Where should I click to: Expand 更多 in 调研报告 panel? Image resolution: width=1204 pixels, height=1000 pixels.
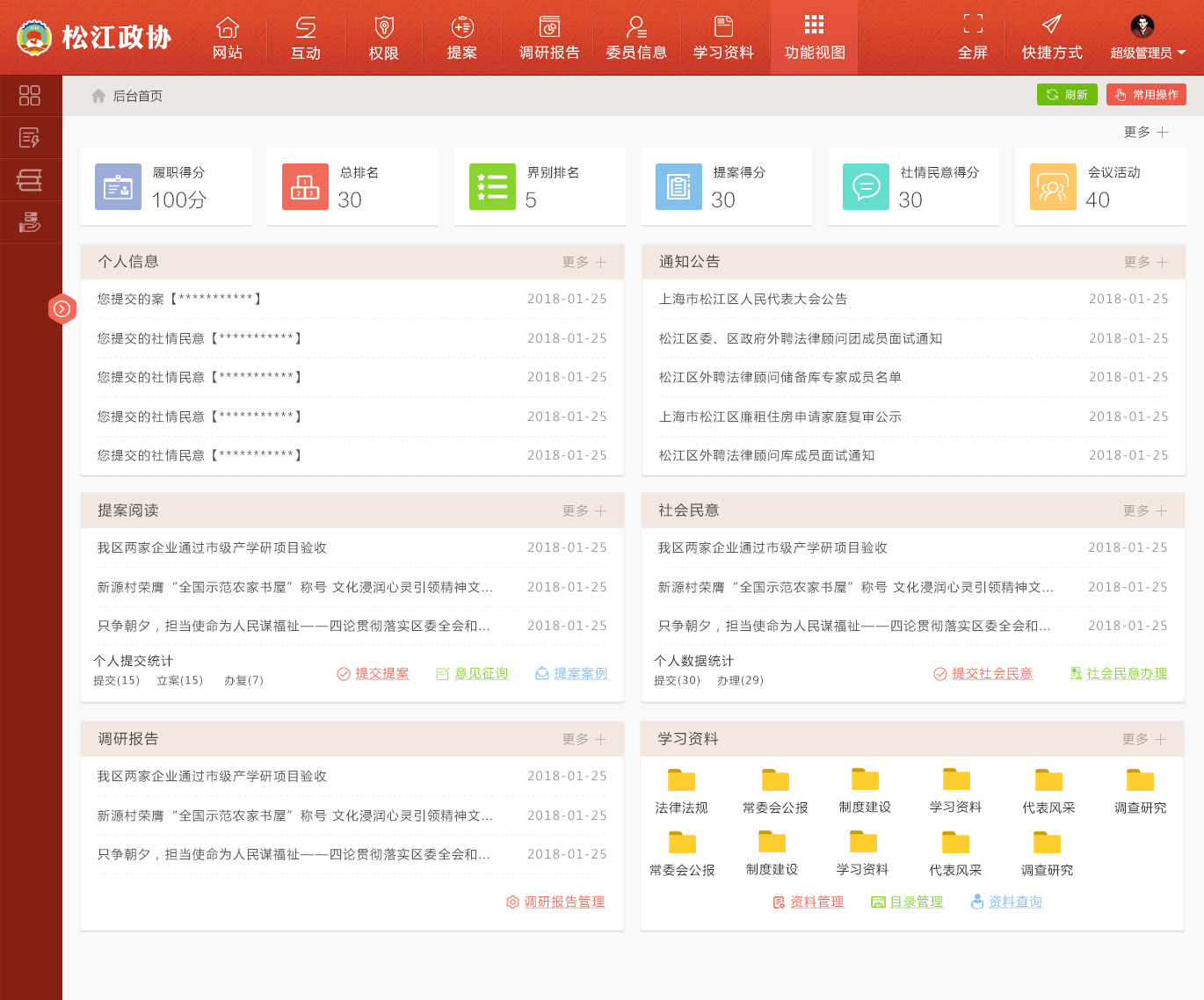[x=584, y=739]
